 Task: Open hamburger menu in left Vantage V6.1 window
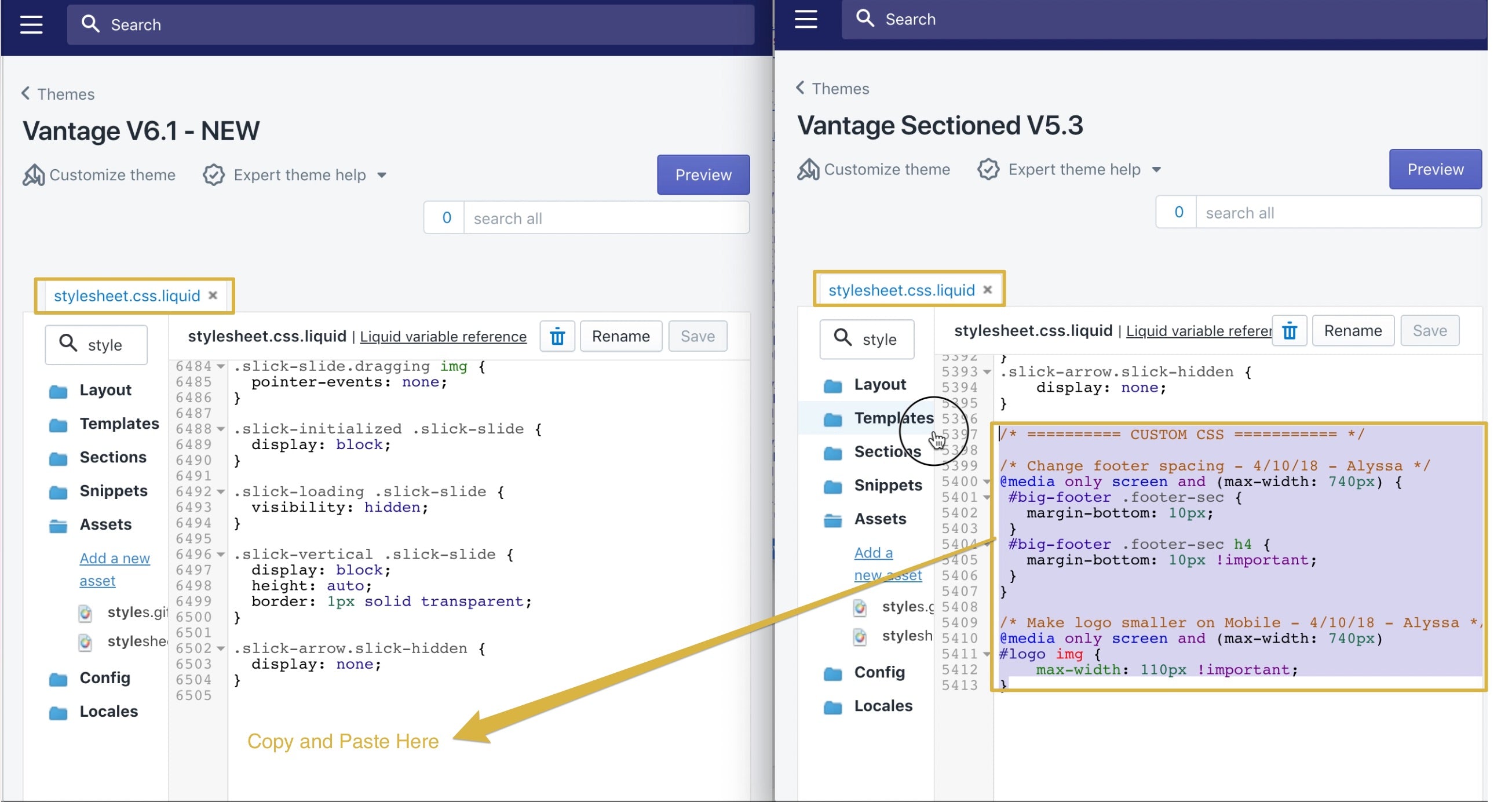pos(31,25)
